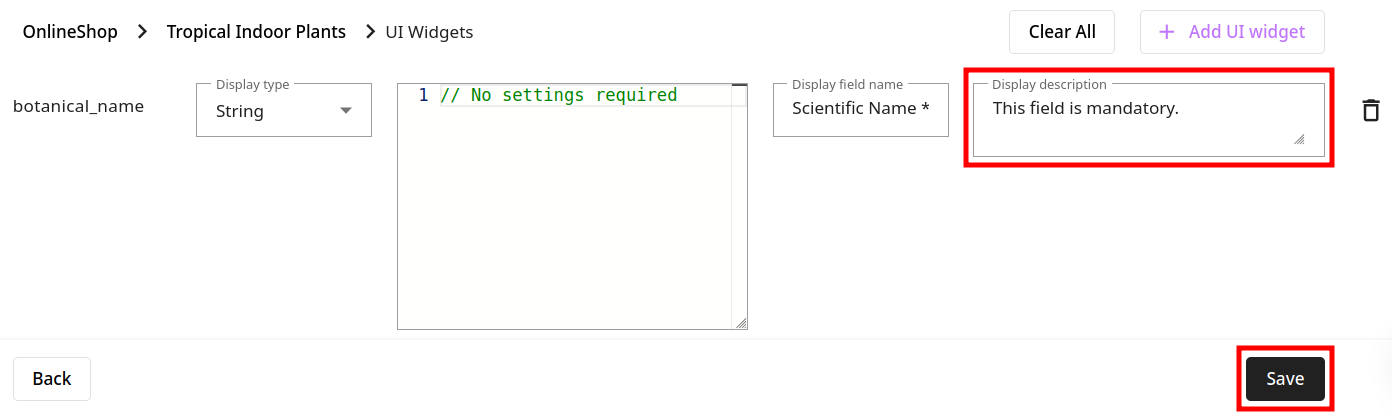The image size is (1392, 413).
Task: Grab the description textarea resize handle
Action: pyautogui.click(x=1299, y=139)
